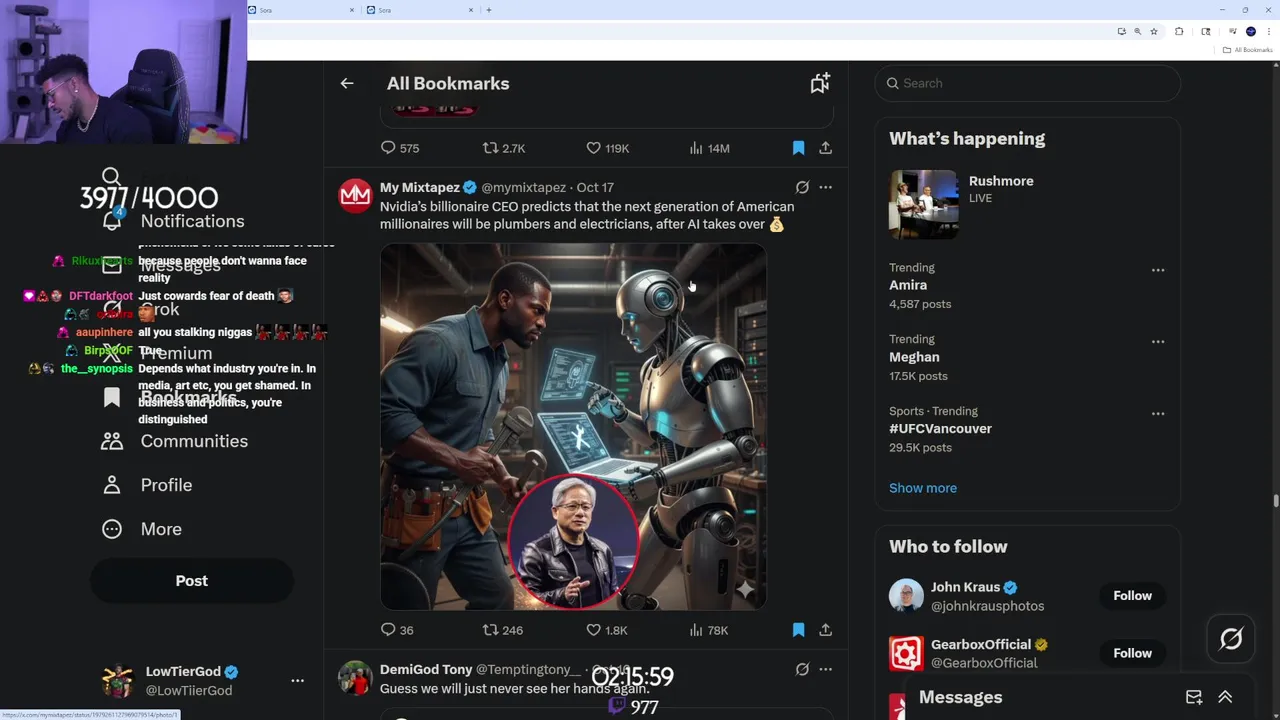The height and width of the screenshot is (720, 1280).
Task: Open more options on My Mixtapez post
Action: coord(825,187)
